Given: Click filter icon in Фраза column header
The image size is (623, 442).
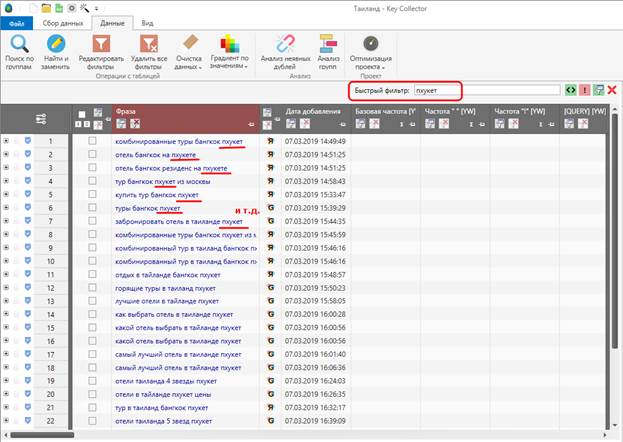Looking at the screenshot, I should (x=121, y=124).
